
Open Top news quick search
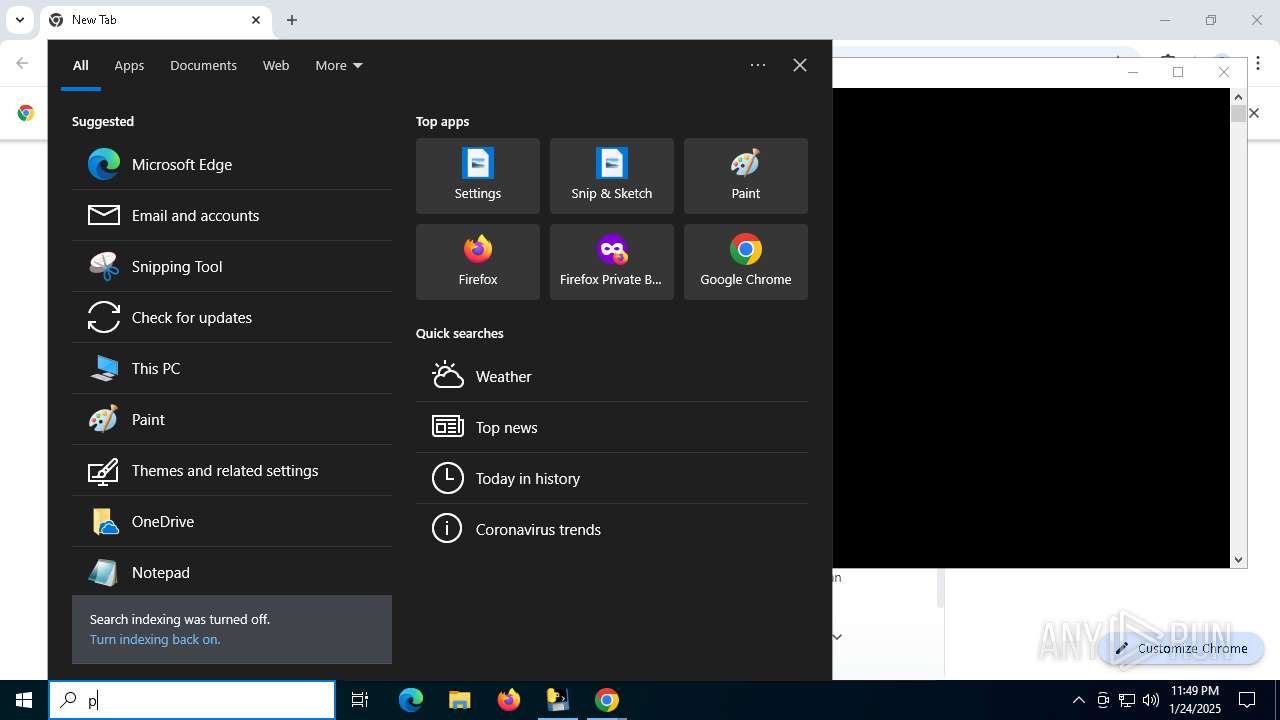pos(612,427)
